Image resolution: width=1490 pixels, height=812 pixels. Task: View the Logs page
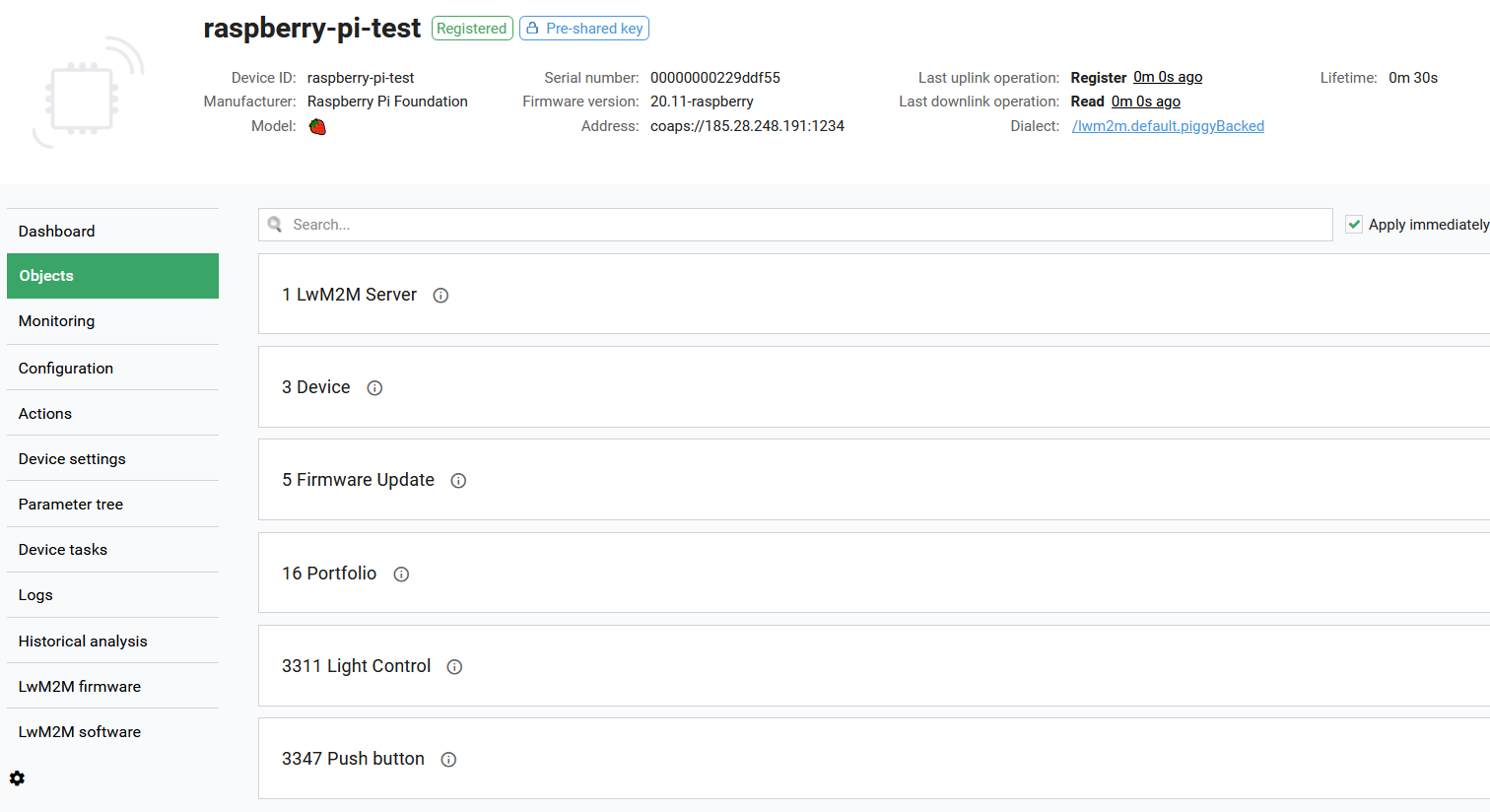point(112,594)
